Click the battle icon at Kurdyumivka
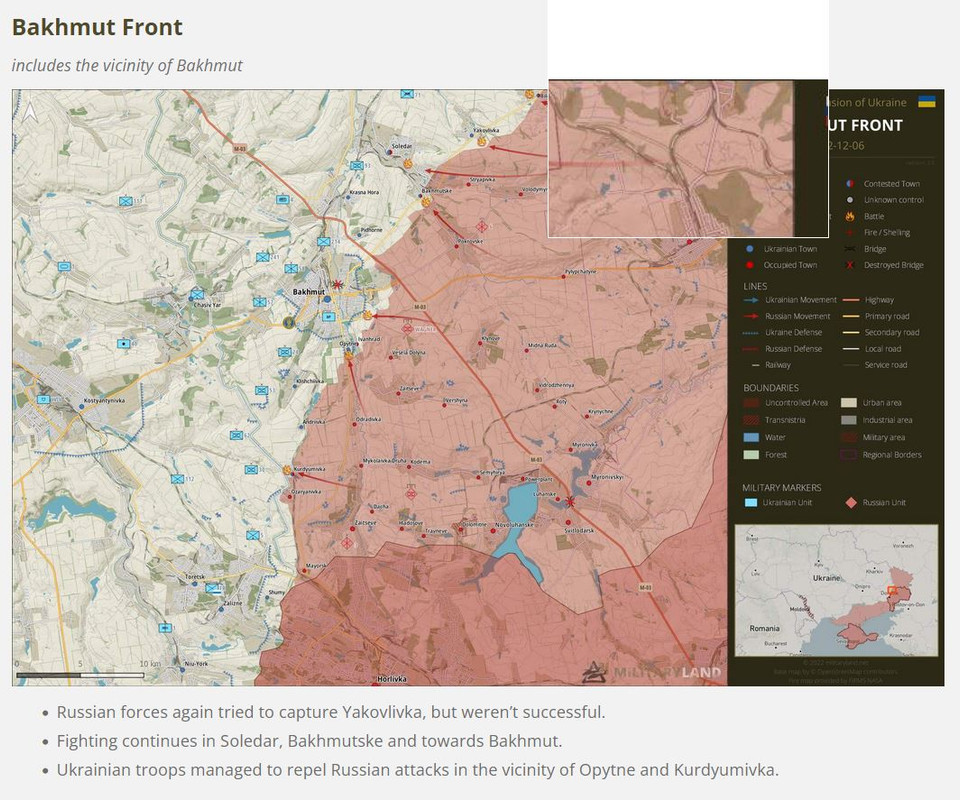This screenshot has height=800, width=960. coord(287,469)
